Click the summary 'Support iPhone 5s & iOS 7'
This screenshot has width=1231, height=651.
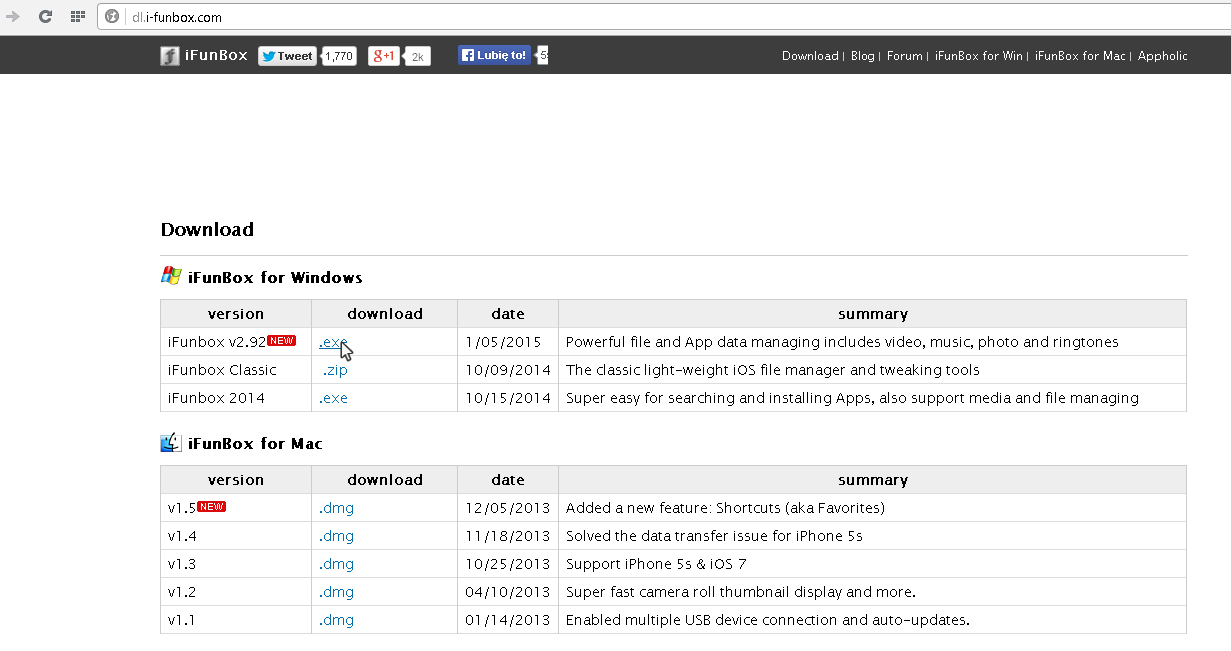(656, 564)
